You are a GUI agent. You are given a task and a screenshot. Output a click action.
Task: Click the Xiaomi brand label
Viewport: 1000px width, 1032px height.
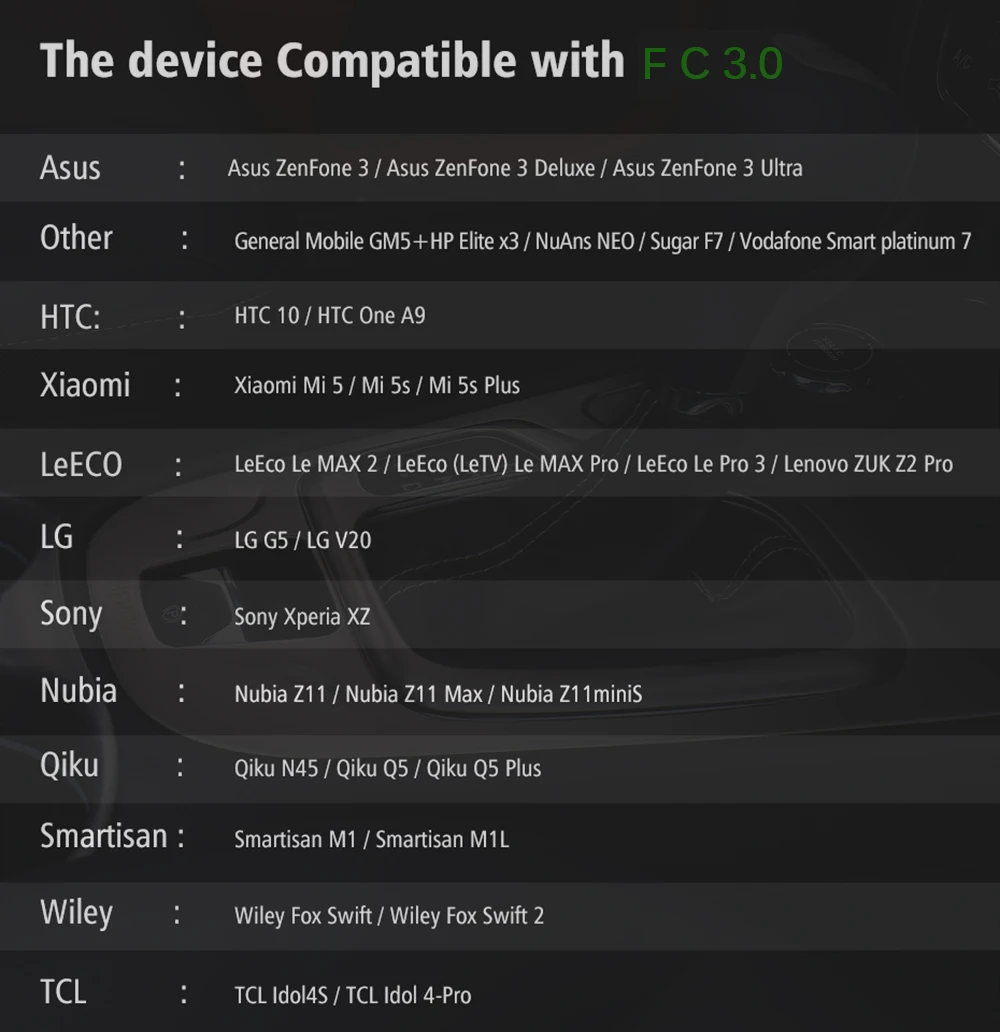pyautogui.click(x=85, y=385)
